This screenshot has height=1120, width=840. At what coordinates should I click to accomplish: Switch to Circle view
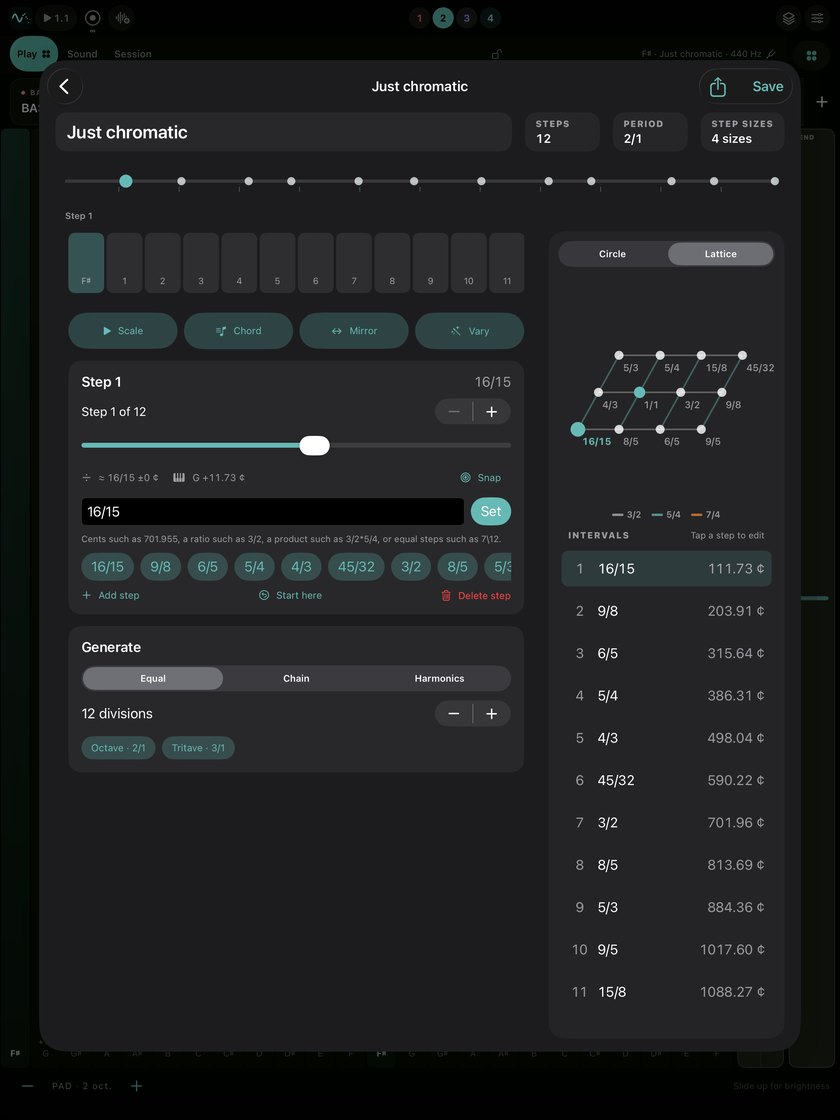[612, 254]
